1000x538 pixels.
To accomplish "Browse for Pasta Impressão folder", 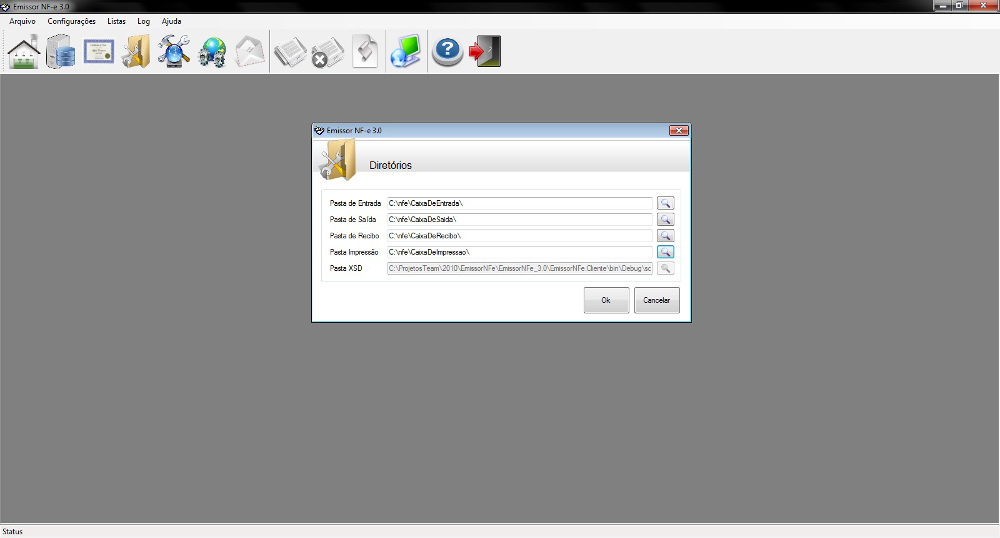I will click(665, 252).
